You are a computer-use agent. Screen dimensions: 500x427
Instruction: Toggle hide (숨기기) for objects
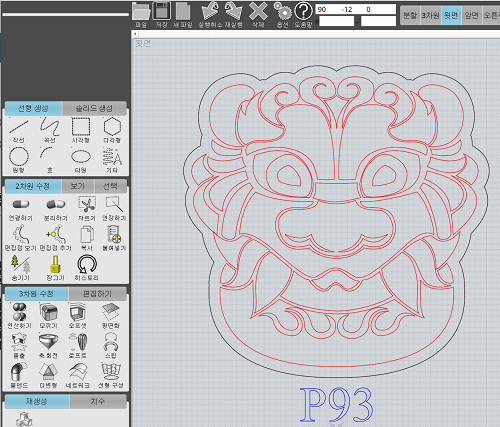[21, 268]
